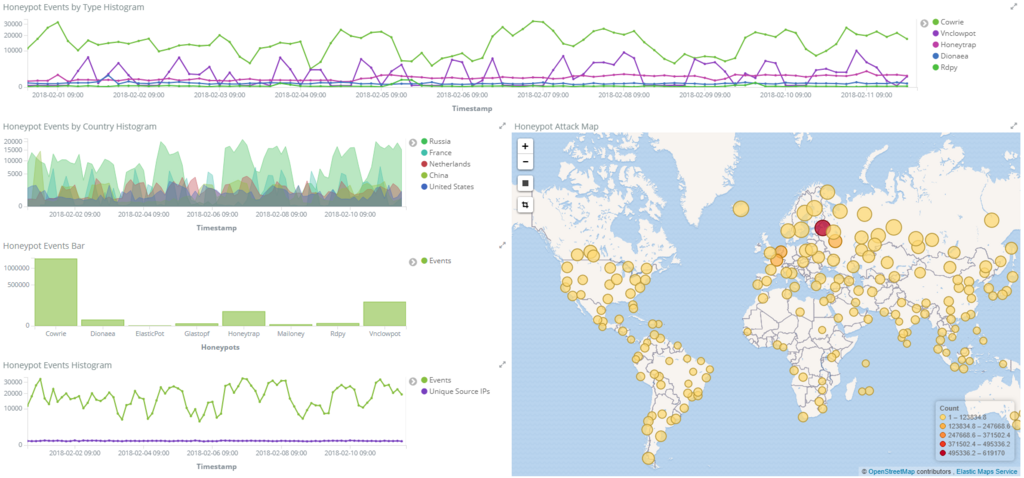Expand the Honeypot Events Bar panel fullscreen

pos(502,245)
